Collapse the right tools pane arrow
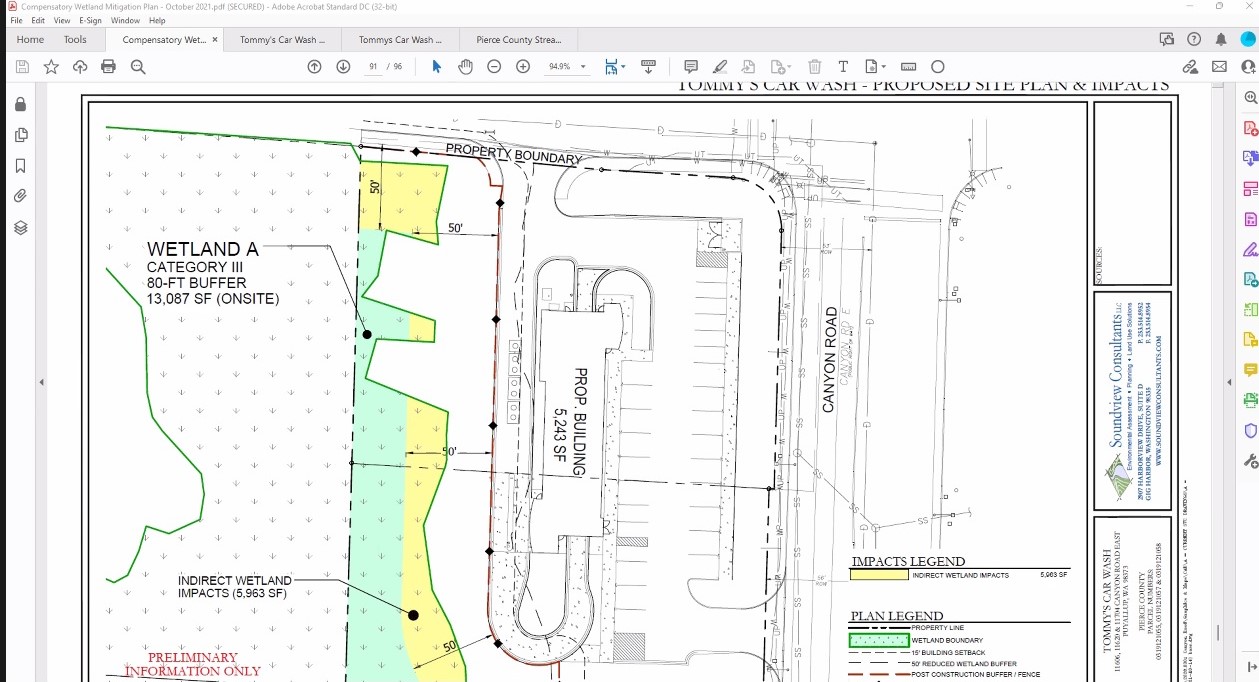 click(1229, 382)
